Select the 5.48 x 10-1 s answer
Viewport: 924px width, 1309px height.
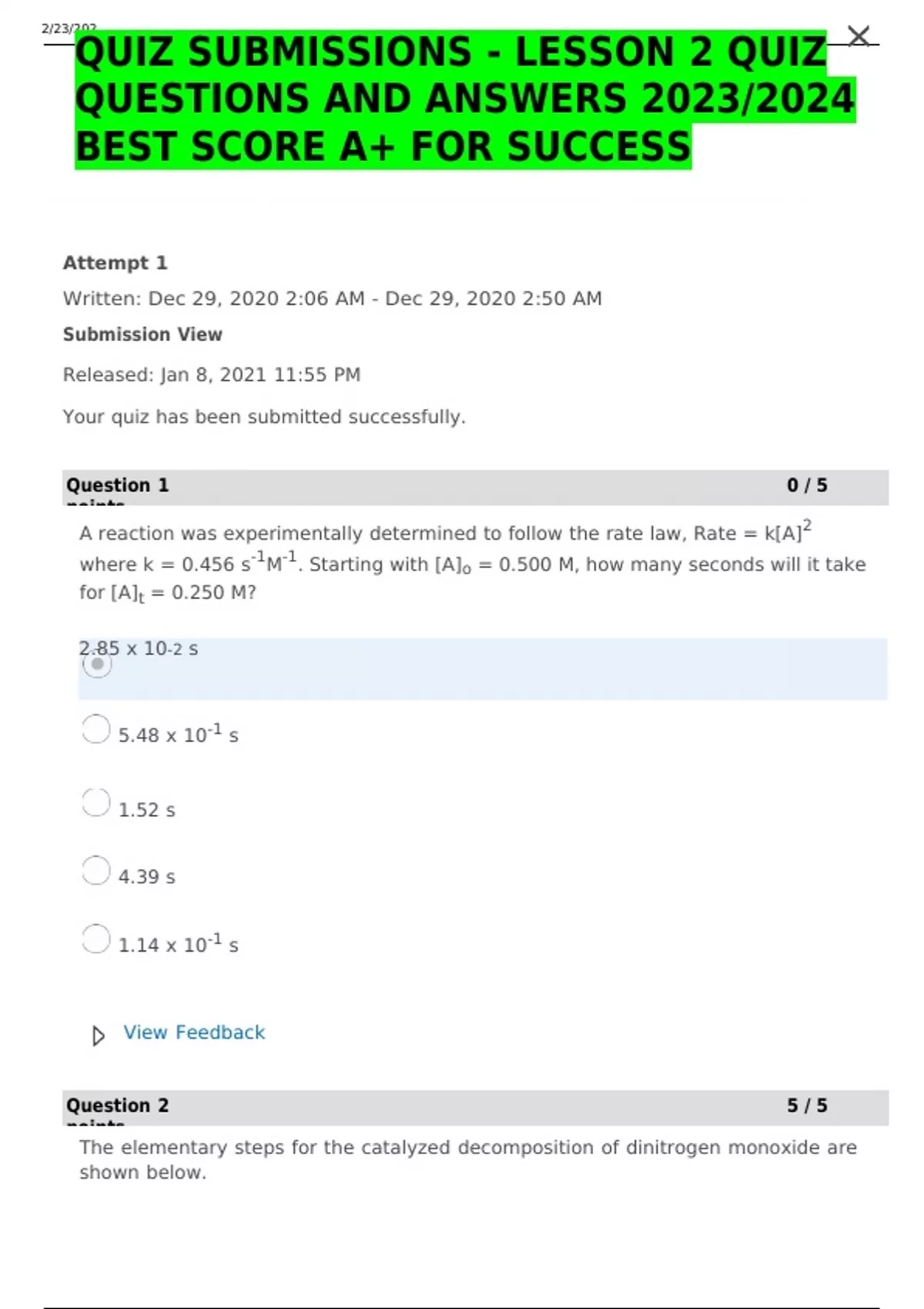coord(95,728)
